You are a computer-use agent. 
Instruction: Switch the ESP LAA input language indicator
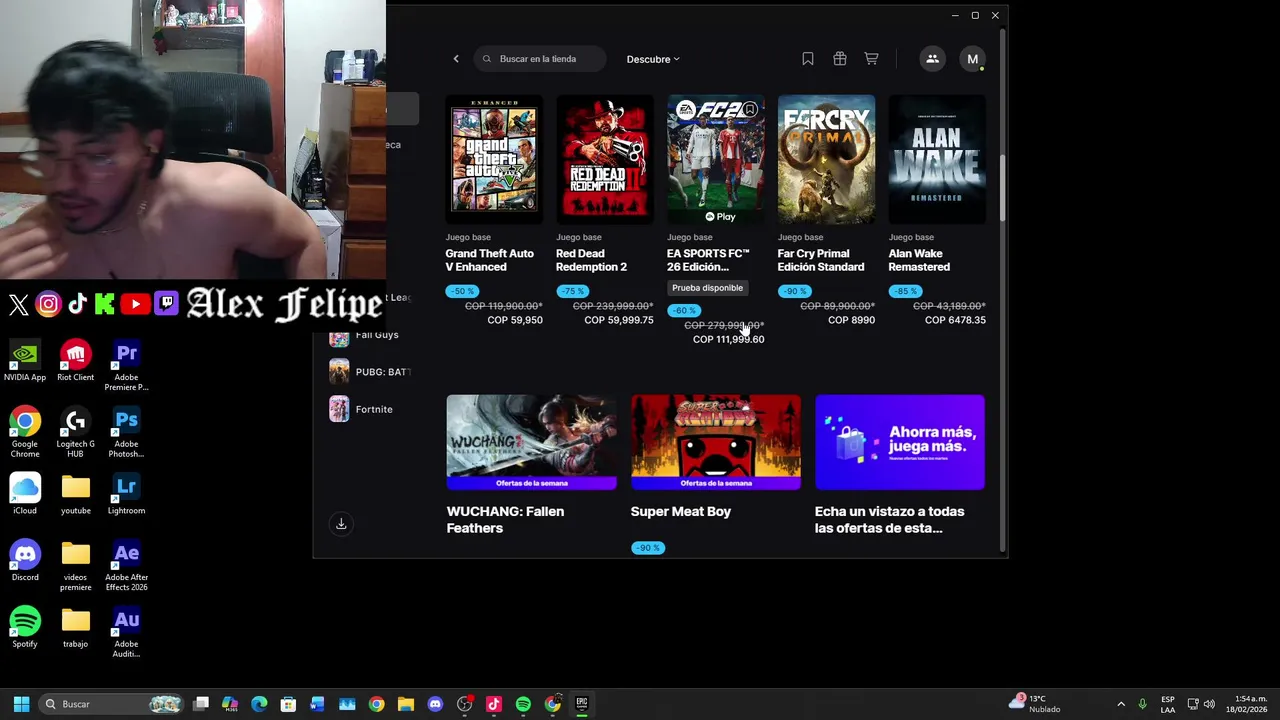tap(1168, 704)
